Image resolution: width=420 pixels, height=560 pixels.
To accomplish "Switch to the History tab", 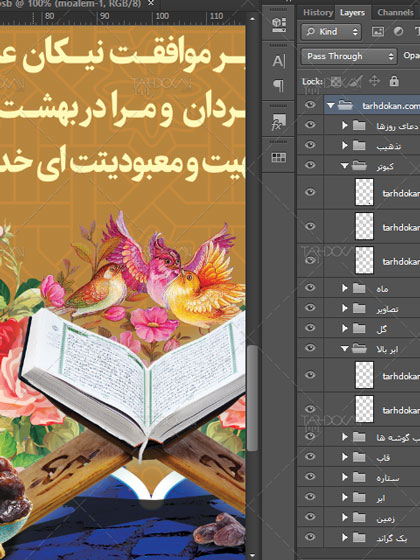I will point(318,12).
